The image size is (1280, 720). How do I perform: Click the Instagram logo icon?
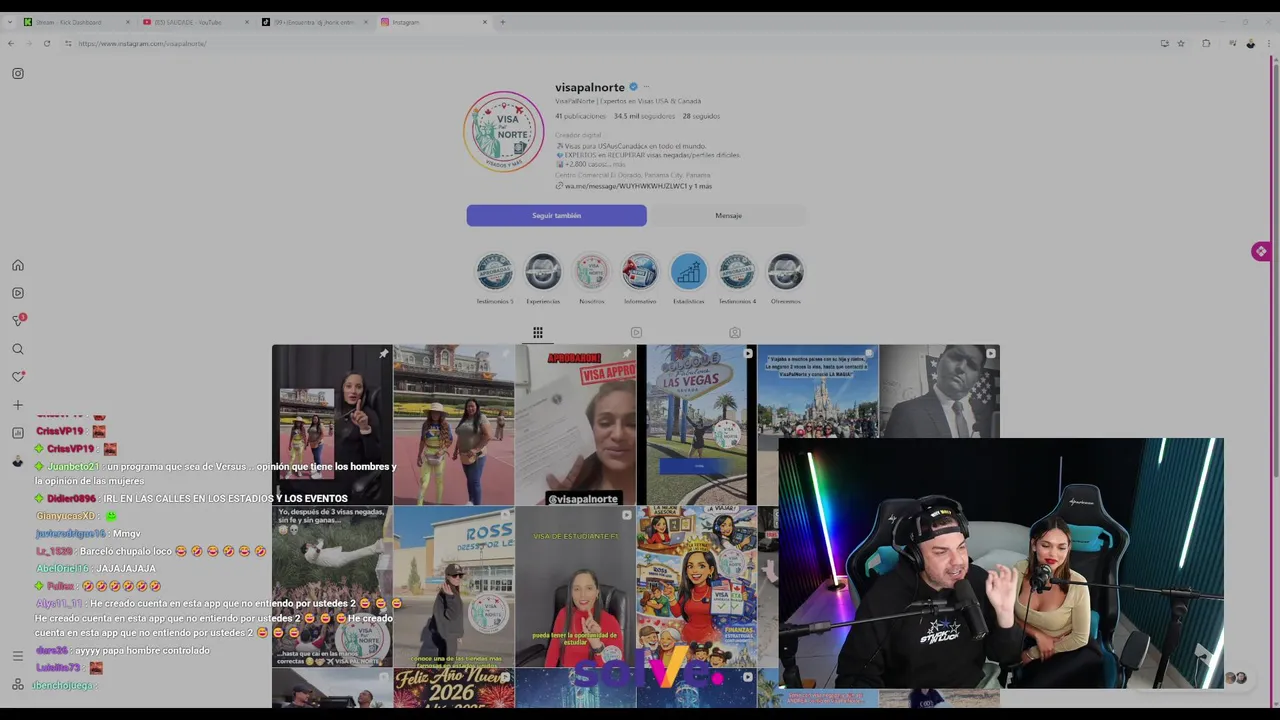[18, 73]
